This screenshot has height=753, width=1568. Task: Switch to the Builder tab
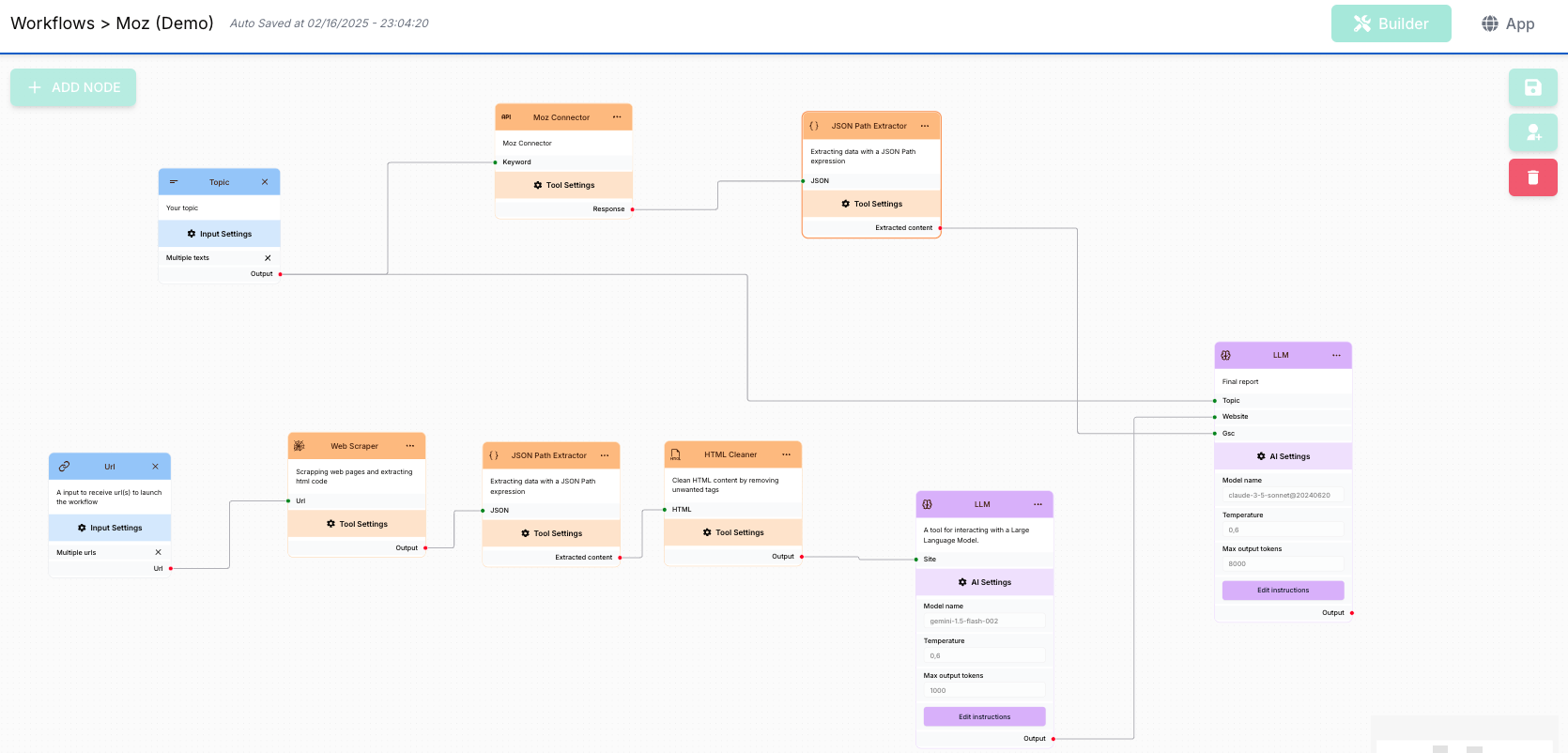click(x=1391, y=23)
